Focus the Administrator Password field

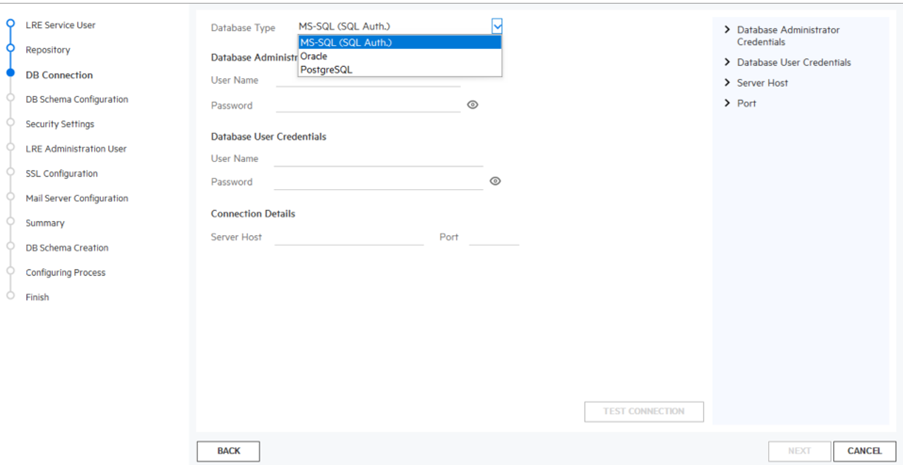click(x=368, y=105)
